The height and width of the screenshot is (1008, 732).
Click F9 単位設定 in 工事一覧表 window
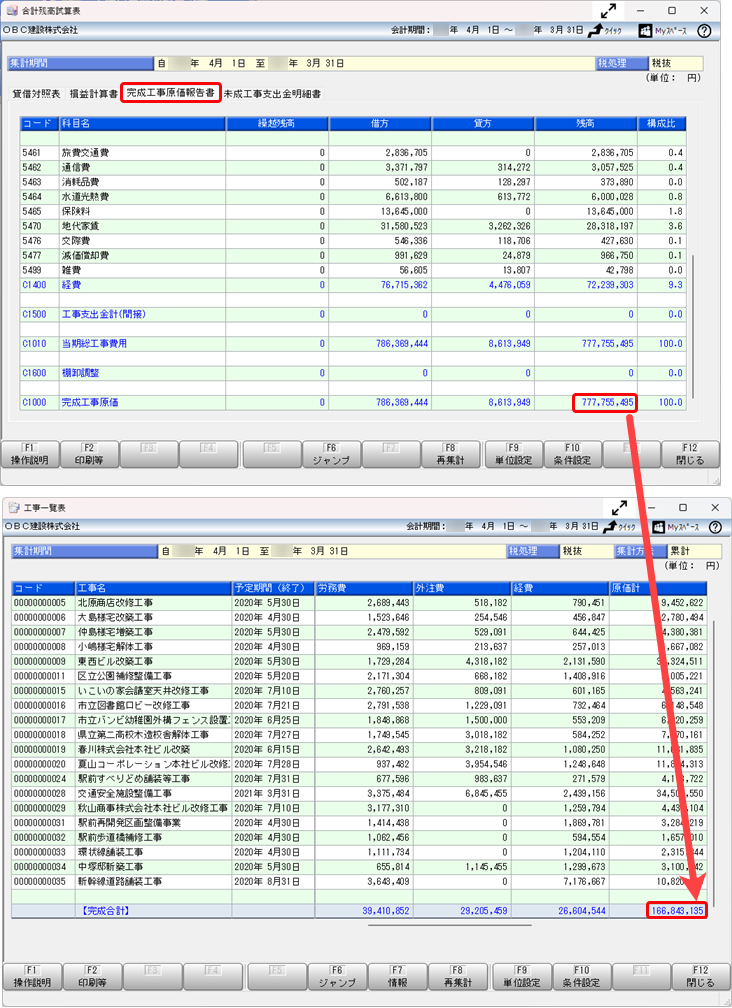(x=522, y=976)
